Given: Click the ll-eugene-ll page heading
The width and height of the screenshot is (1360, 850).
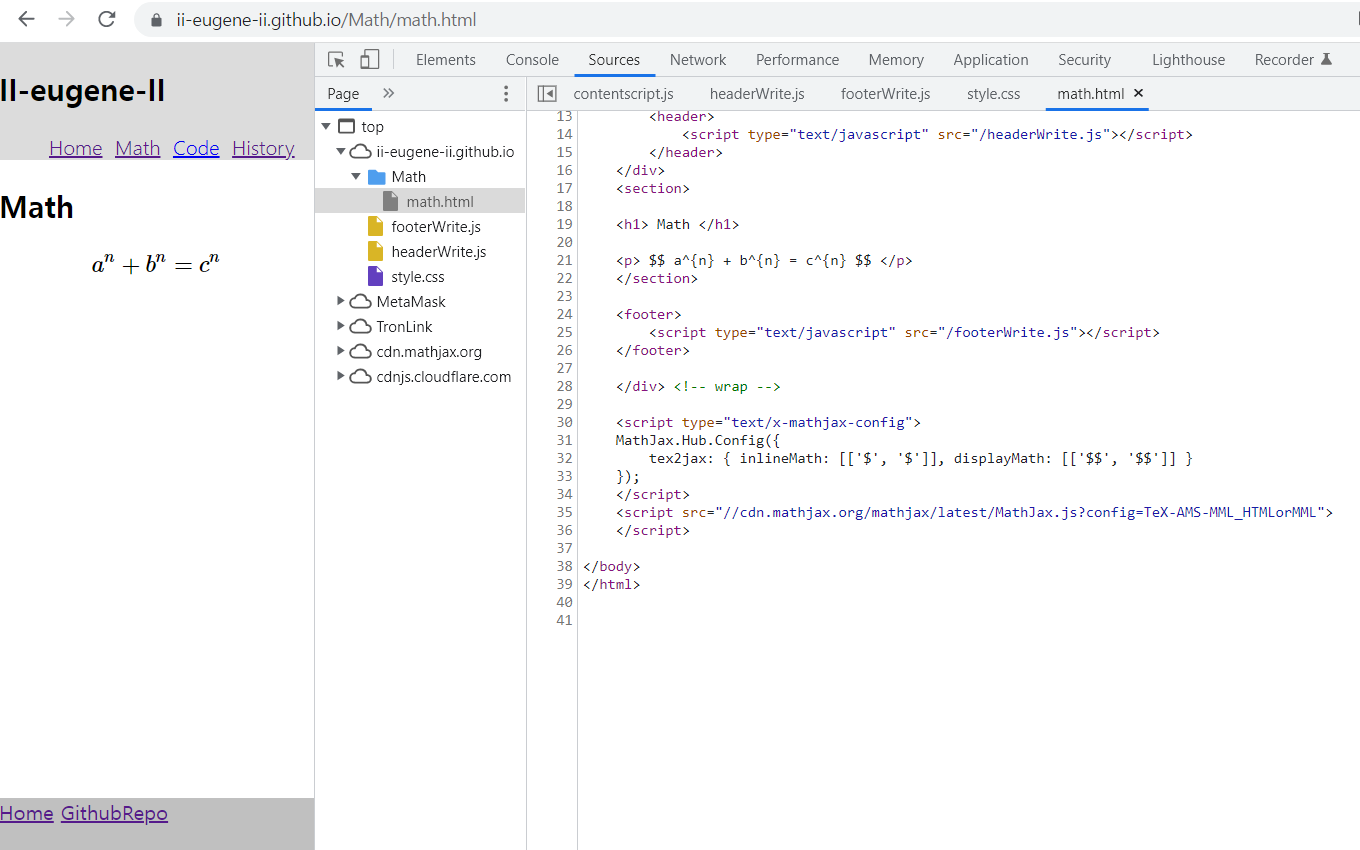Looking at the screenshot, I should pos(83,91).
